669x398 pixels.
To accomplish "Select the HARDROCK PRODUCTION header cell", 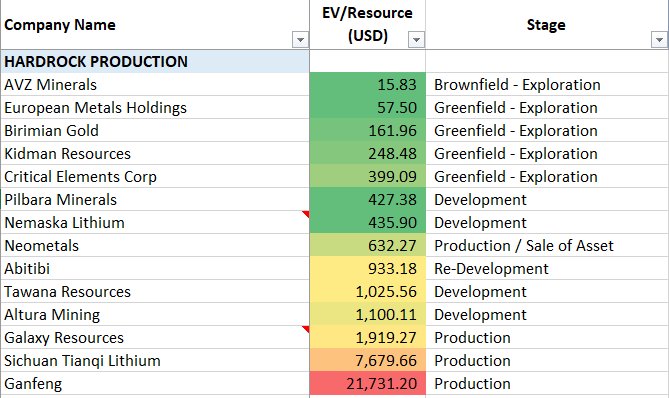I will (155, 61).
